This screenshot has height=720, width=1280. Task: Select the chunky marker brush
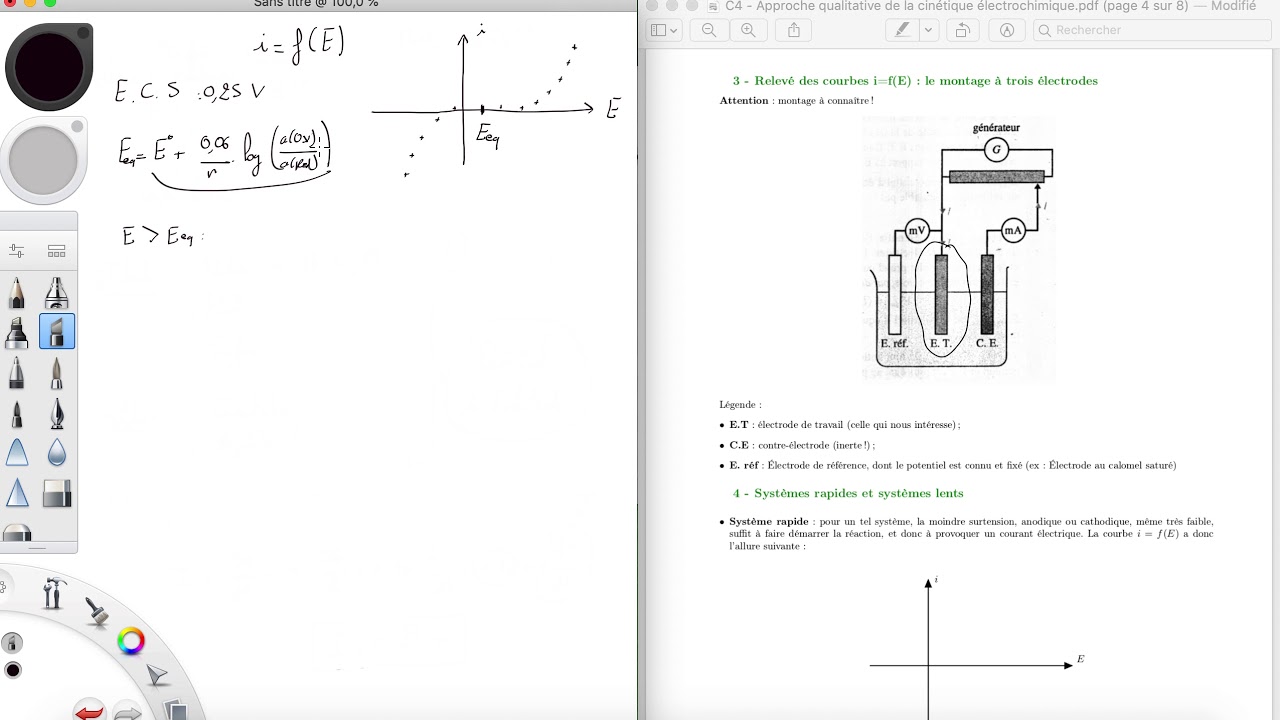tap(17, 332)
